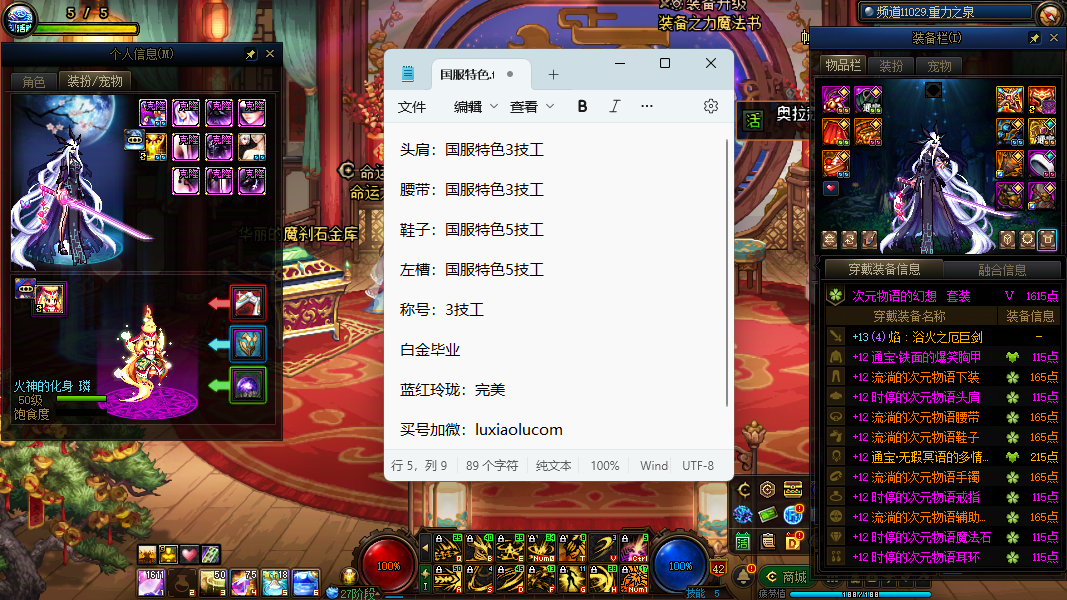Click the Notepad settings gear icon
This screenshot has height=600, width=1067.
tap(711, 106)
